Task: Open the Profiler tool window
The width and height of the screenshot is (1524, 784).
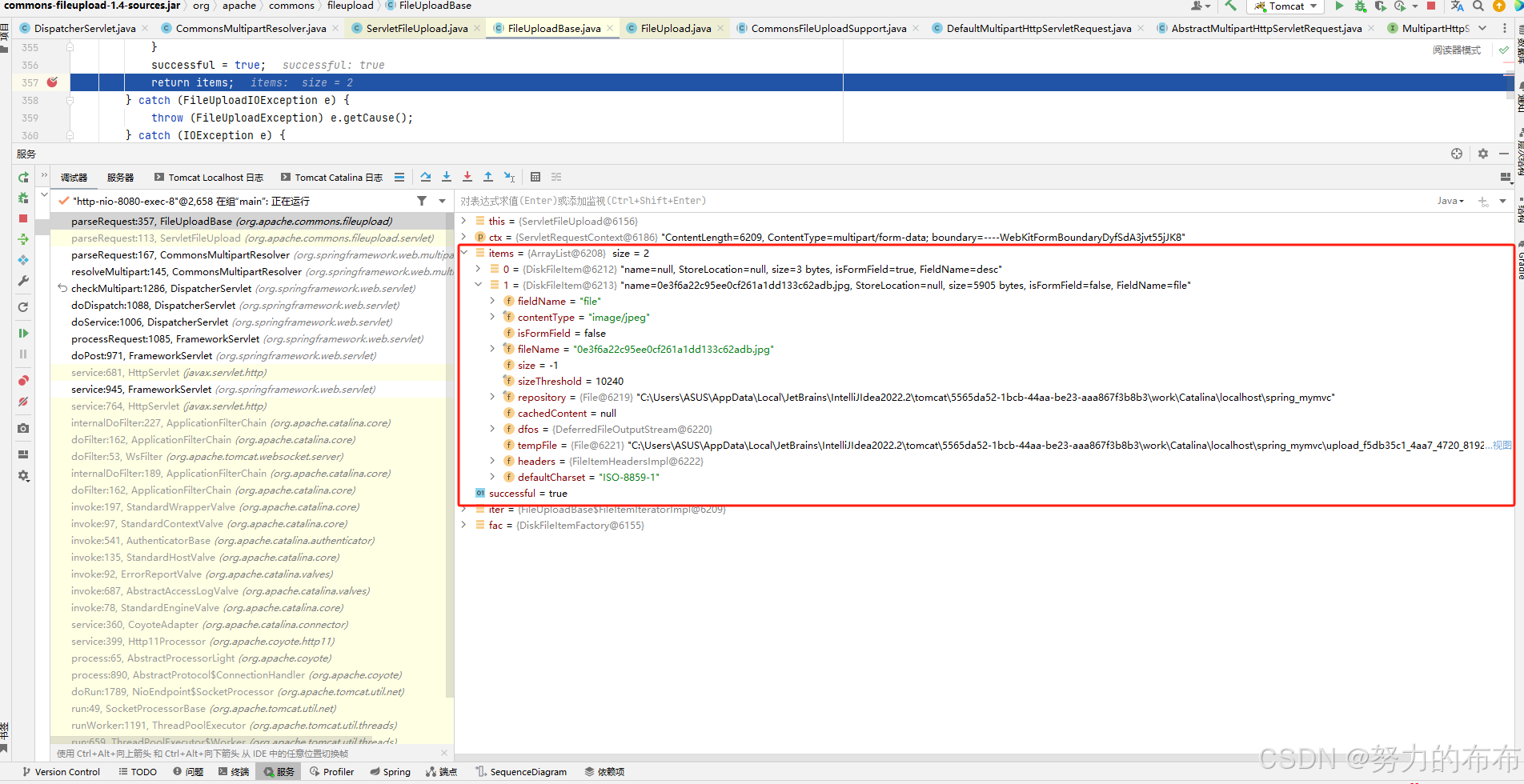Action: click(x=332, y=772)
